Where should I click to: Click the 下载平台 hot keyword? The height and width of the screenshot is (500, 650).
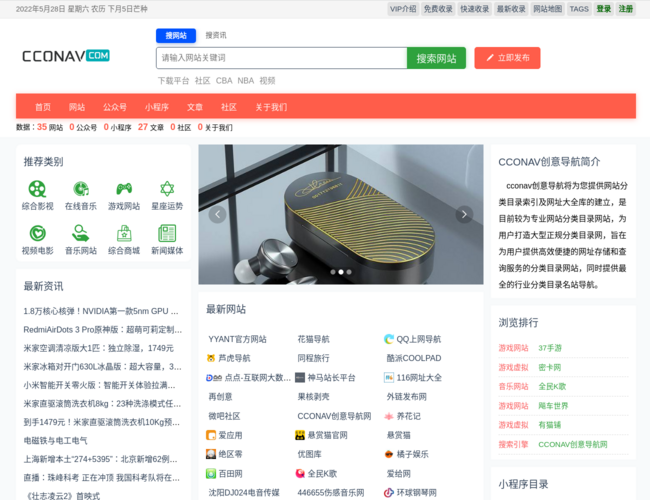click(173, 81)
